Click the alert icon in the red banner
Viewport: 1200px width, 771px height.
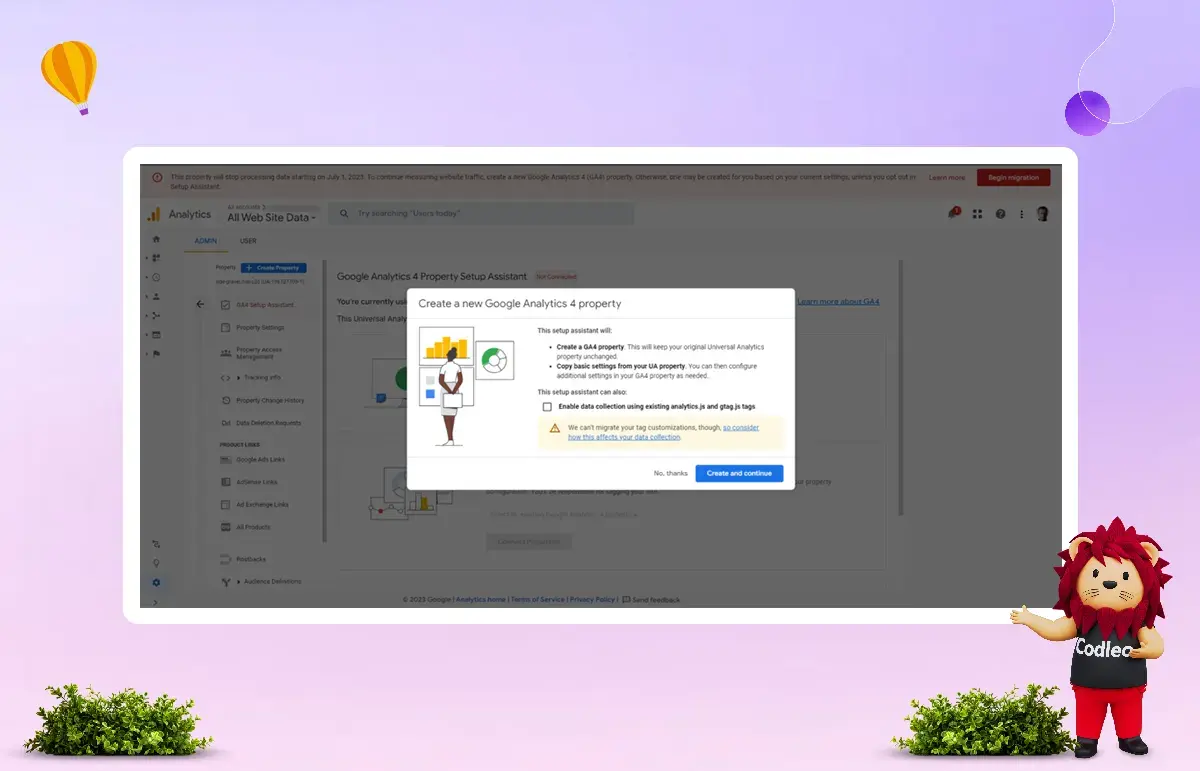(157, 177)
